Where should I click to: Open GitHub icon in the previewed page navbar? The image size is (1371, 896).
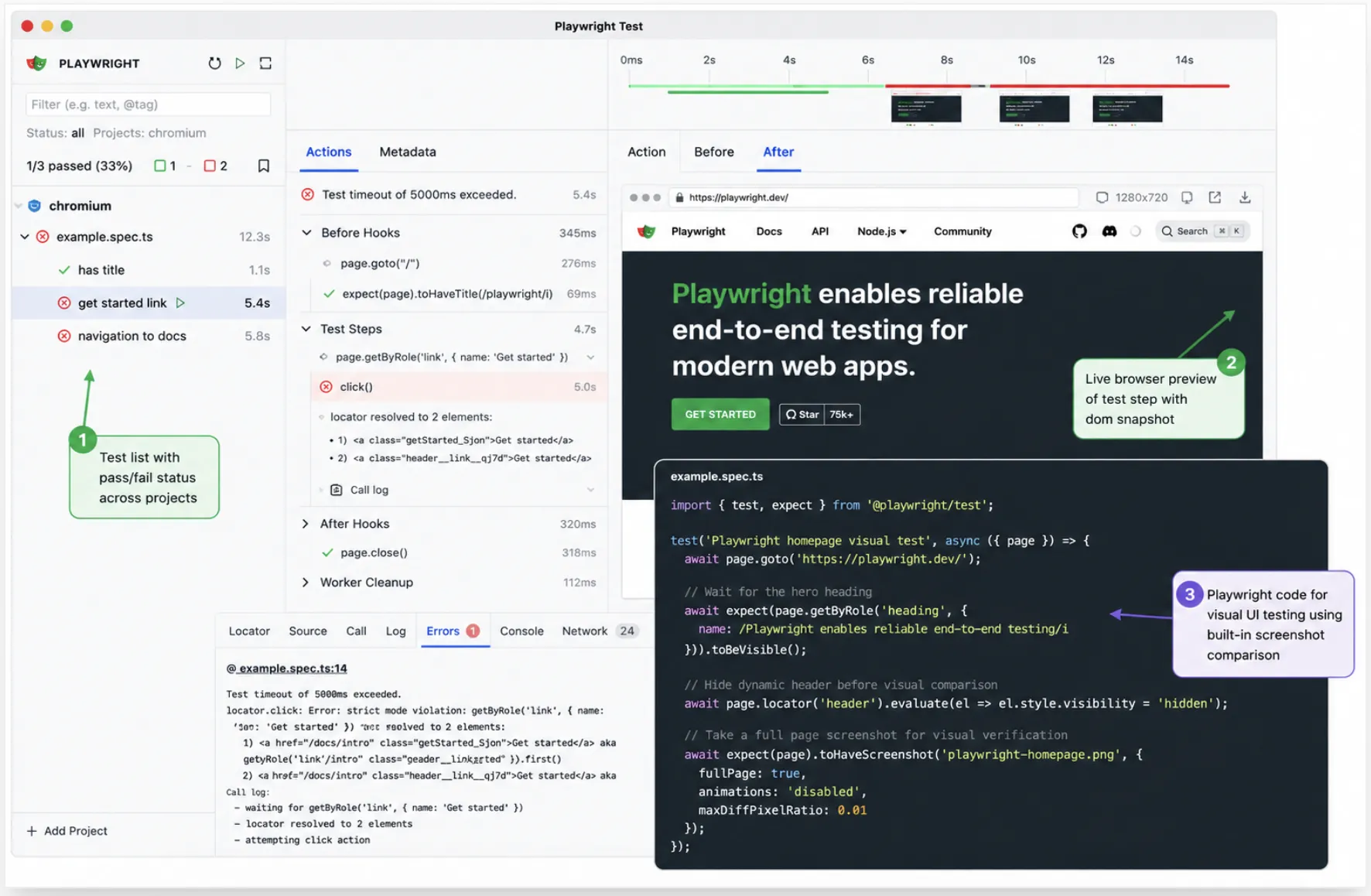tap(1079, 231)
